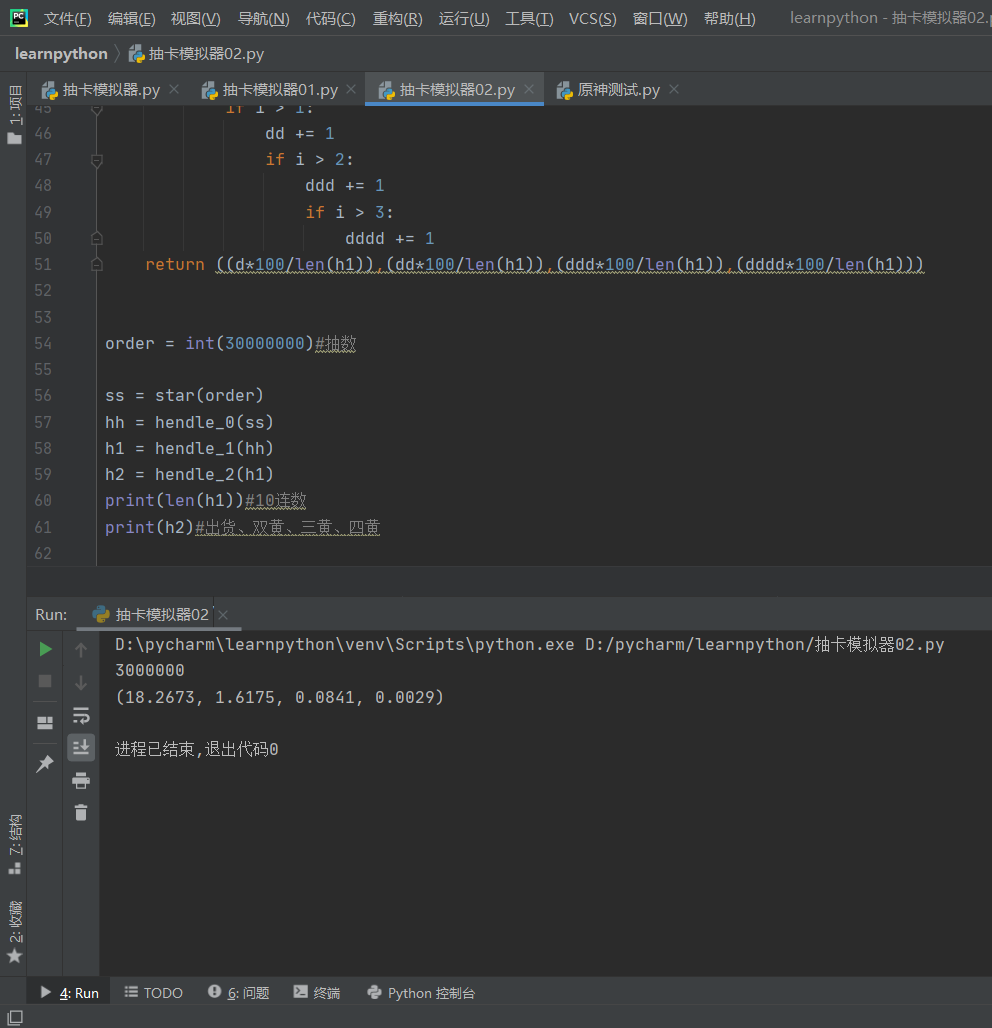This screenshot has height=1028, width=992.
Task: Clear all console output with trash icon
Action: [x=81, y=813]
